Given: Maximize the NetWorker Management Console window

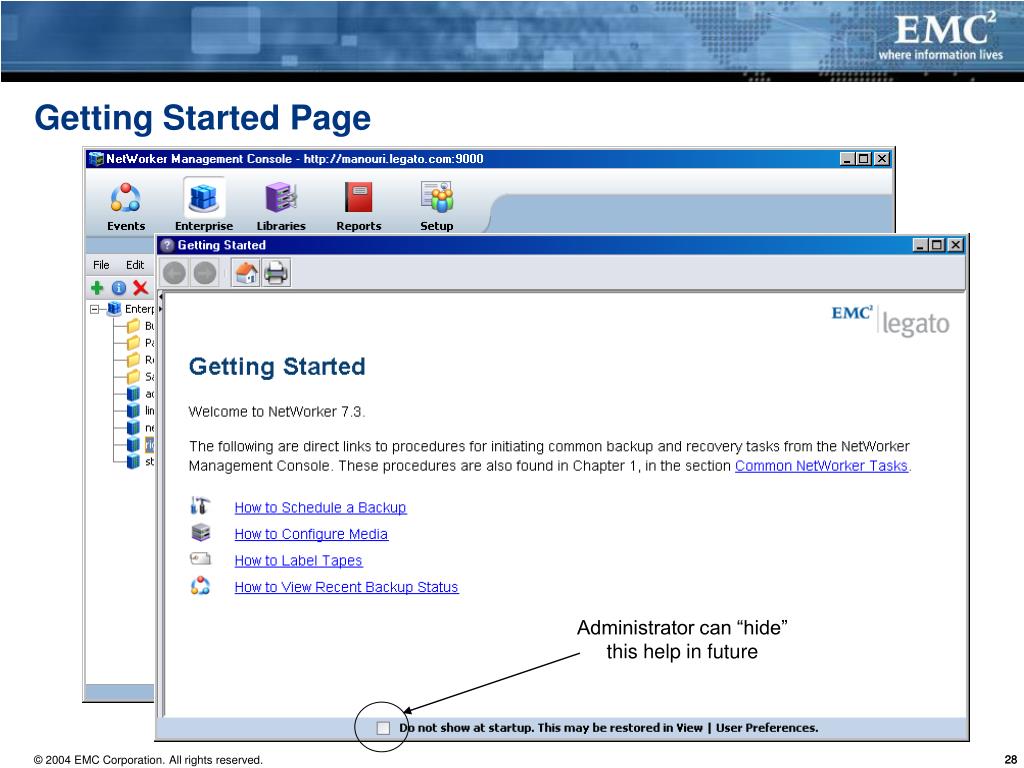Looking at the screenshot, I should (x=864, y=159).
